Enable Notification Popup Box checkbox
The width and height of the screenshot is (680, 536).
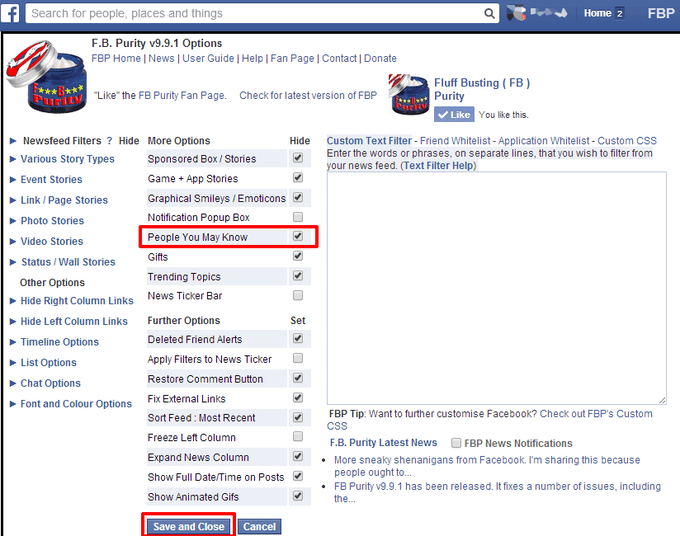(298, 217)
